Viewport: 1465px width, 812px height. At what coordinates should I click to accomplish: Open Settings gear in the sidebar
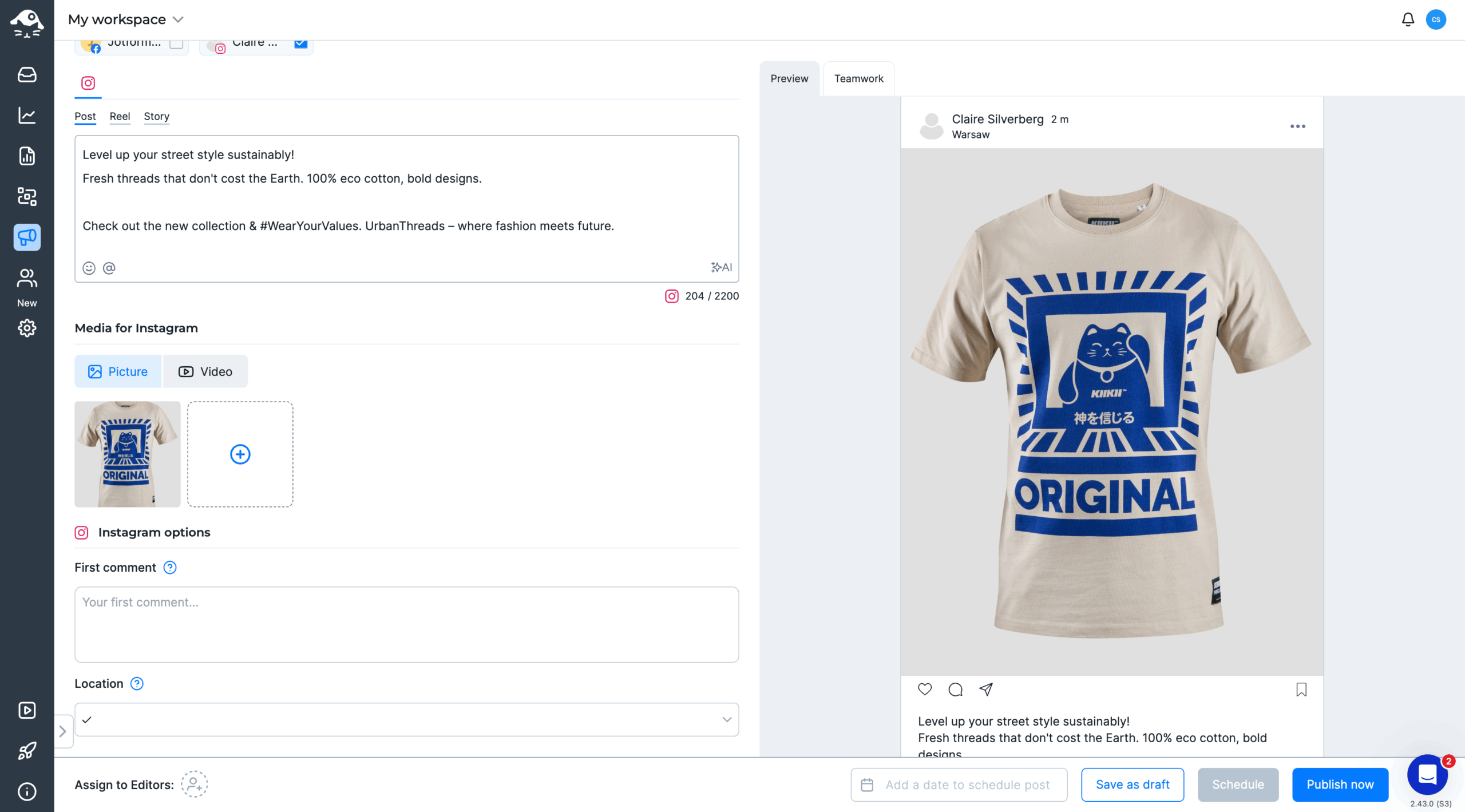(27, 328)
